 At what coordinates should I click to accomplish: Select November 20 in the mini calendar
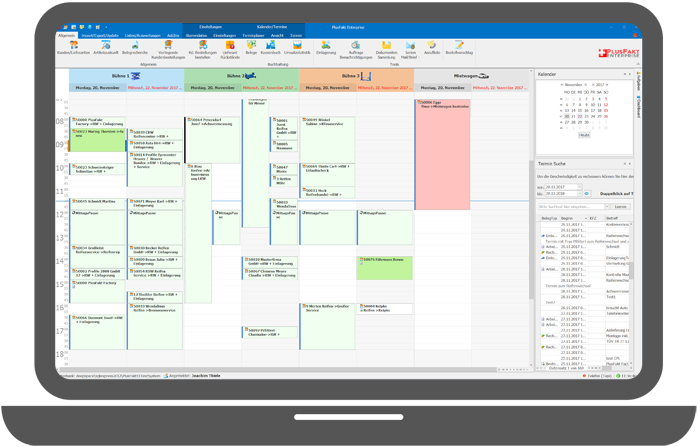pos(567,117)
